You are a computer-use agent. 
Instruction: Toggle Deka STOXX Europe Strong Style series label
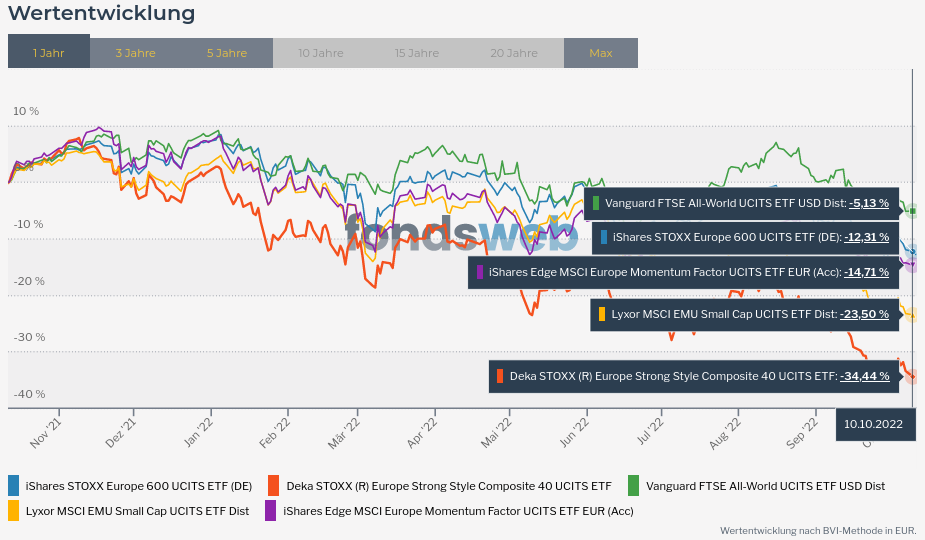point(449,486)
